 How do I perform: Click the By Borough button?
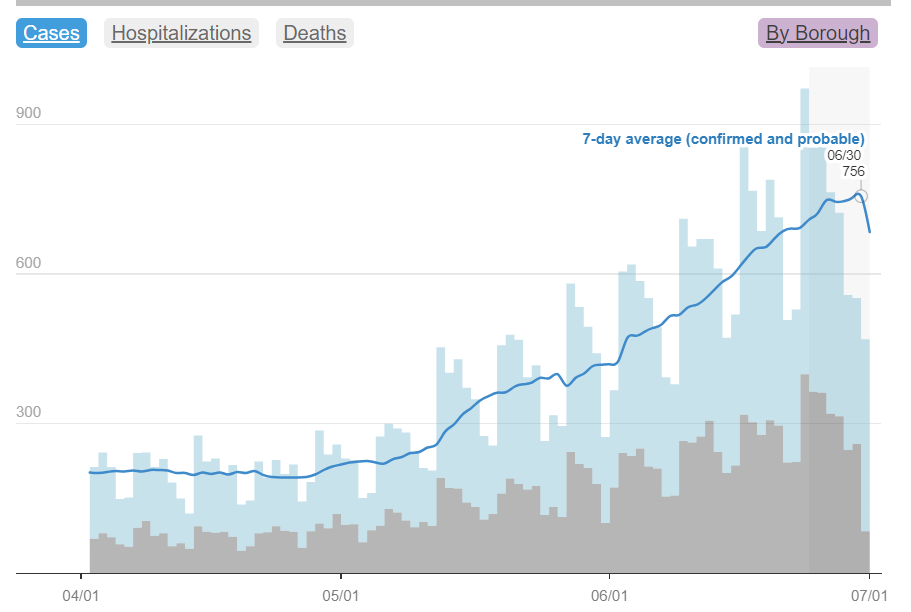(817, 33)
